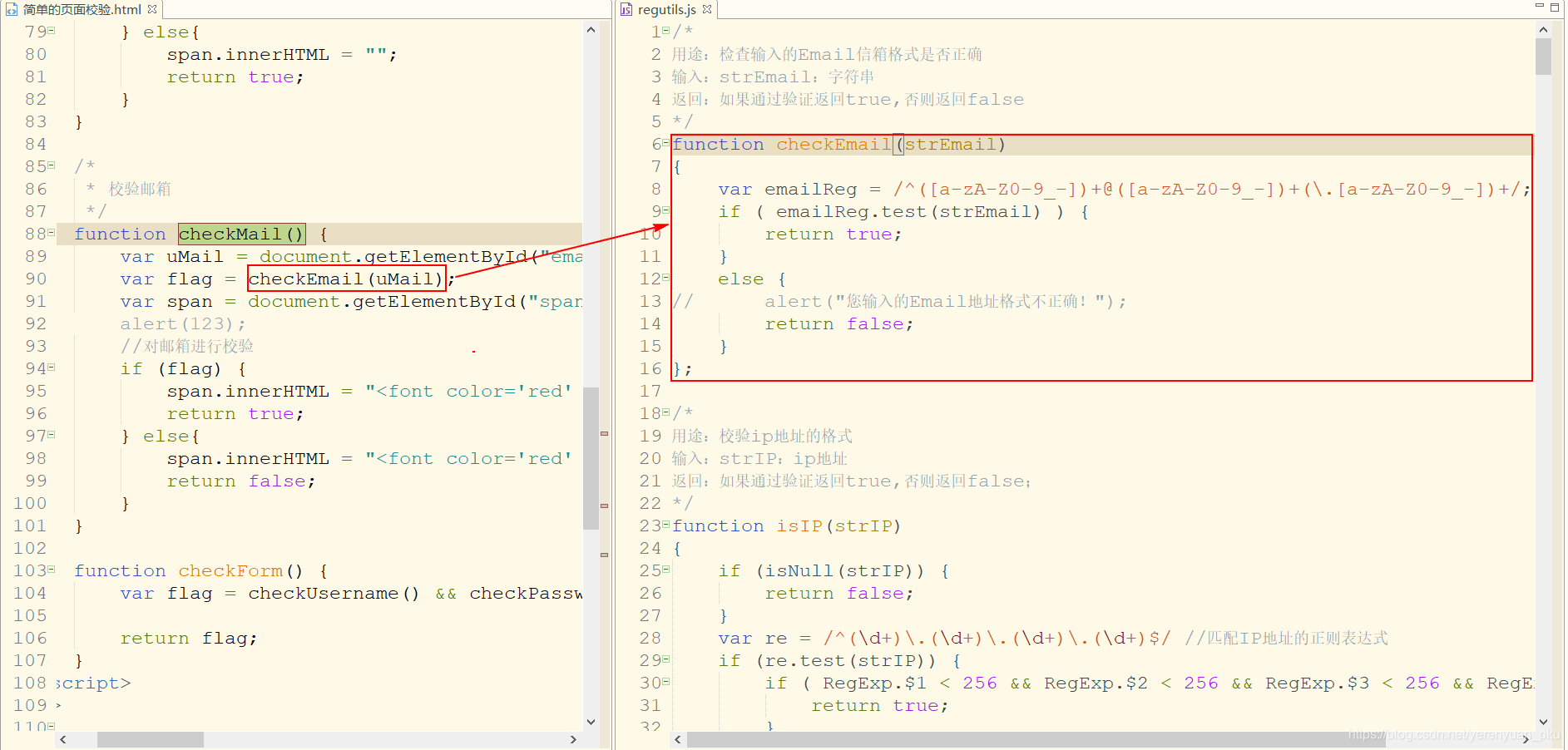Click line number 17 in the regutils.js gutter
The image size is (1568, 750).
click(650, 391)
